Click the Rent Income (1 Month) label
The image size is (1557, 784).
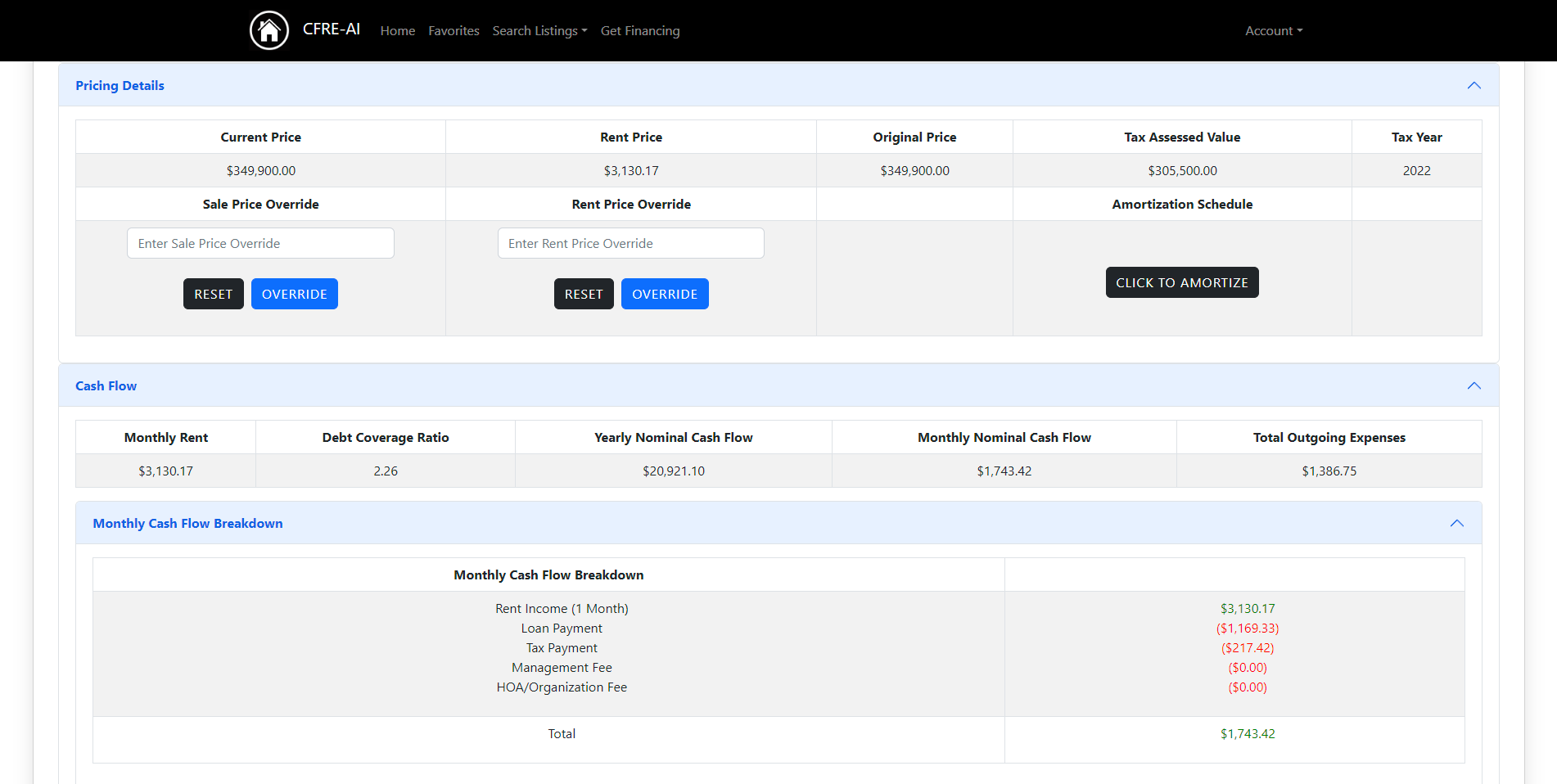(562, 609)
